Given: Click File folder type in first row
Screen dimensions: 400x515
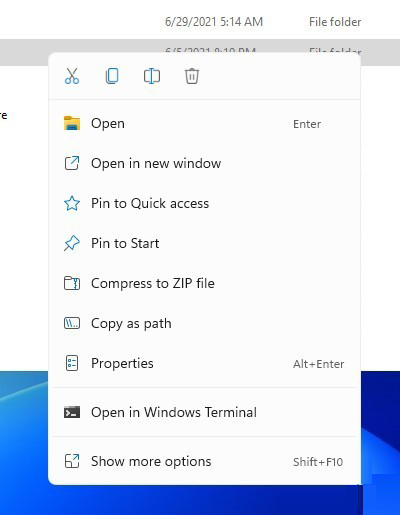Looking at the screenshot, I should tap(335, 22).
